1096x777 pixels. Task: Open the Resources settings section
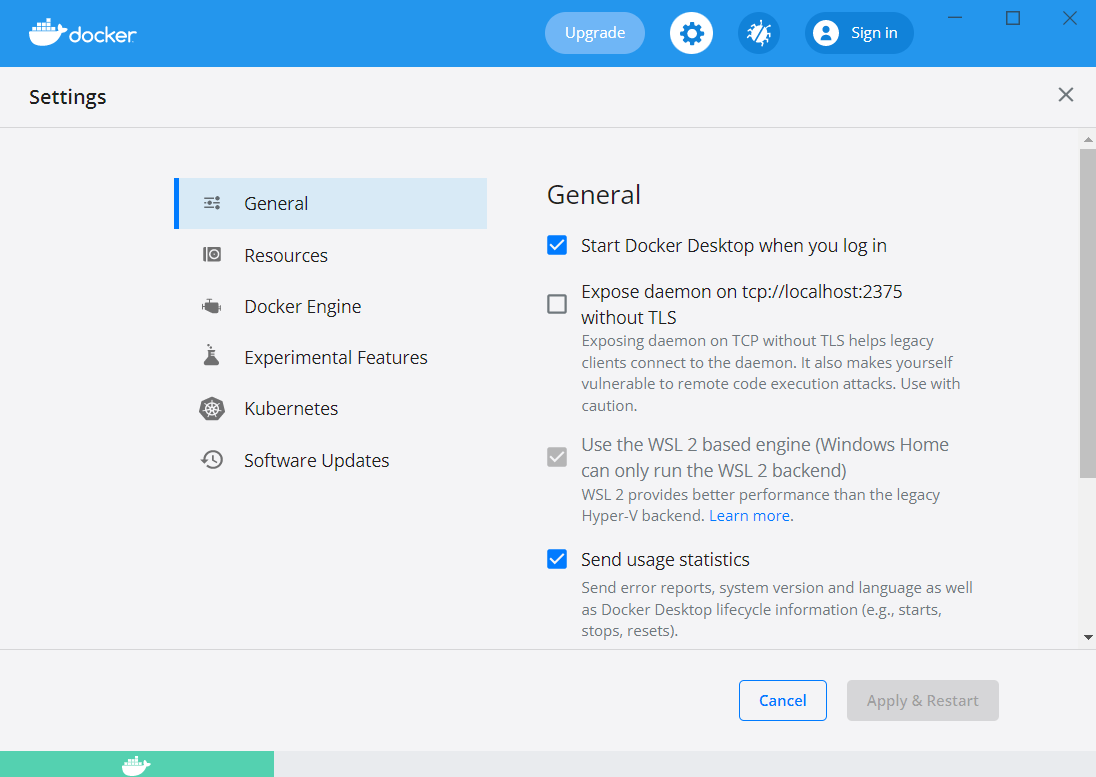(331, 255)
